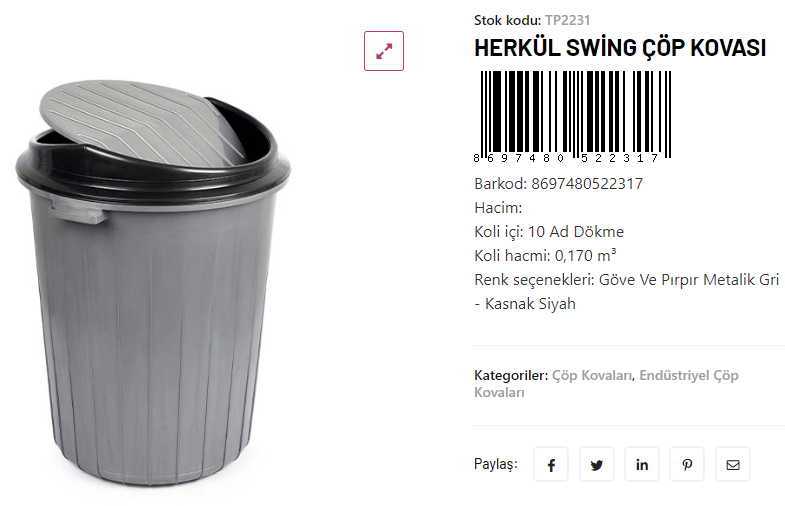Image resolution: width=785 pixels, height=506 pixels.
Task: Select the stock code TP2231
Action: [x=567, y=21]
